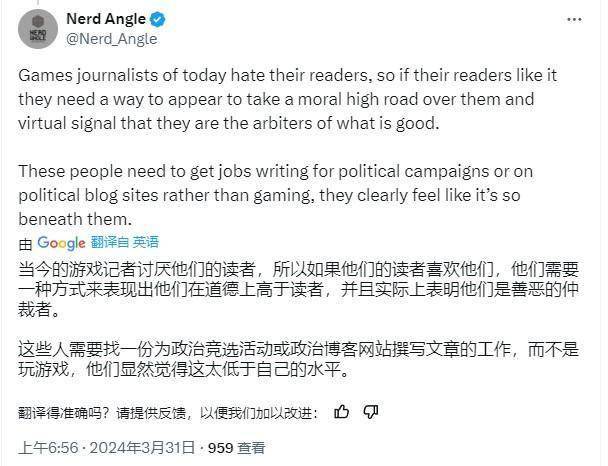Open the three-dot more options menu
Viewport: 608px width, 466px height.
point(574,19)
